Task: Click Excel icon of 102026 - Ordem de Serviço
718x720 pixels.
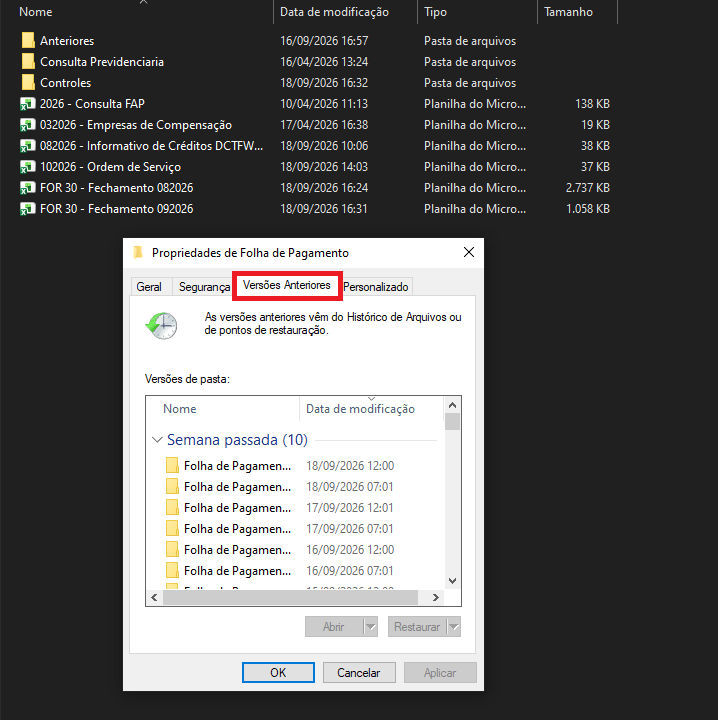Action: point(28,167)
